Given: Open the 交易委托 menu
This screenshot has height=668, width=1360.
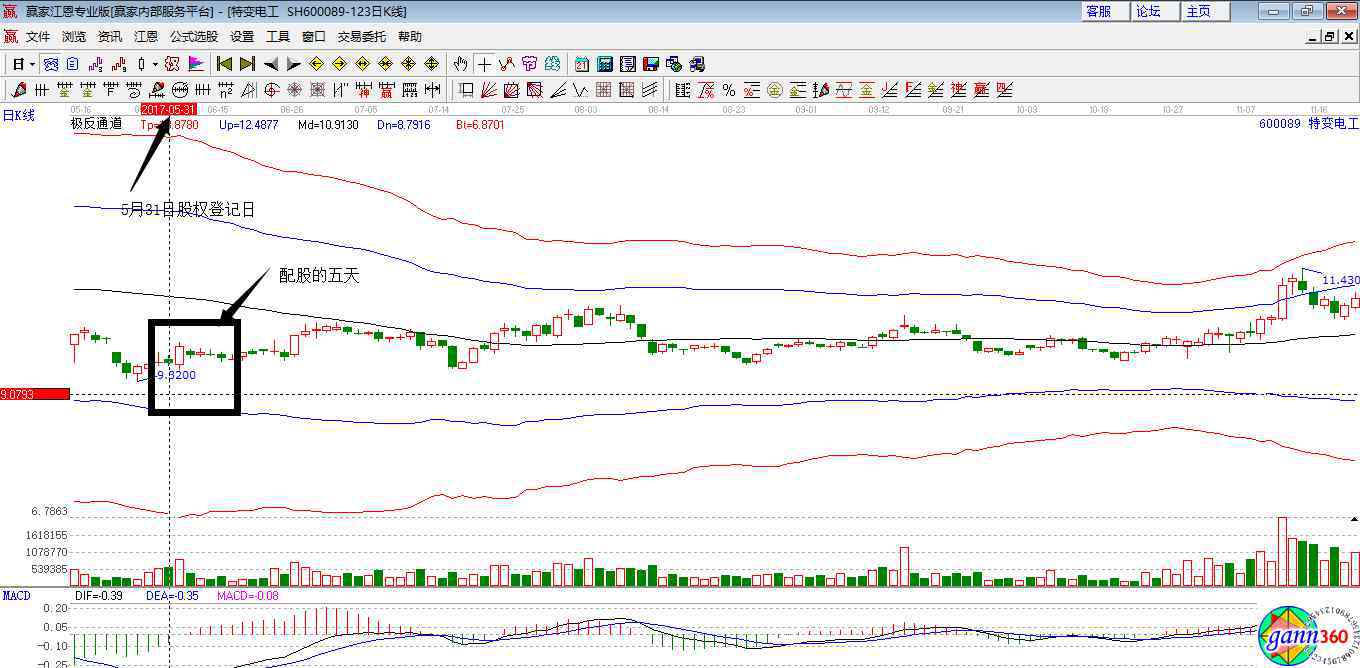Looking at the screenshot, I should 362,37.
